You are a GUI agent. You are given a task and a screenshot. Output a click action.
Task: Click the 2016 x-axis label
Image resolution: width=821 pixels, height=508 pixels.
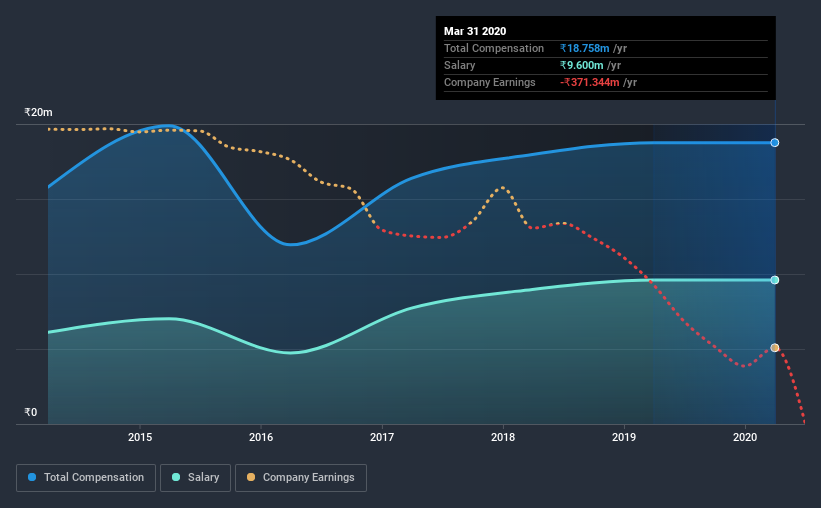261,437
